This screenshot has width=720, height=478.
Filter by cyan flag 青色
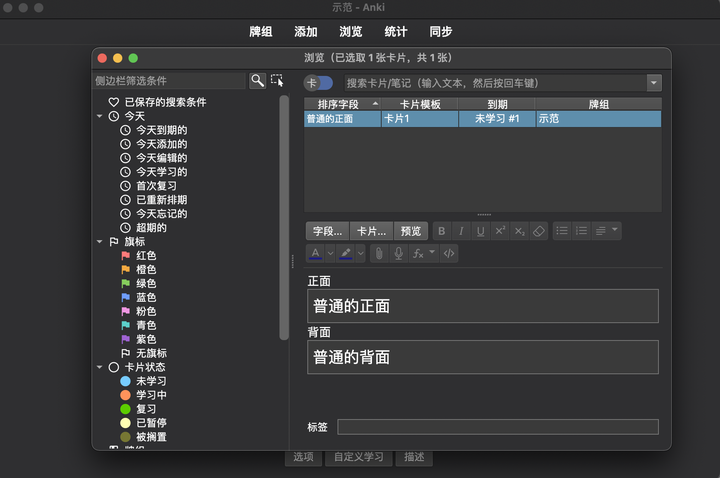(x=139, y=325)
